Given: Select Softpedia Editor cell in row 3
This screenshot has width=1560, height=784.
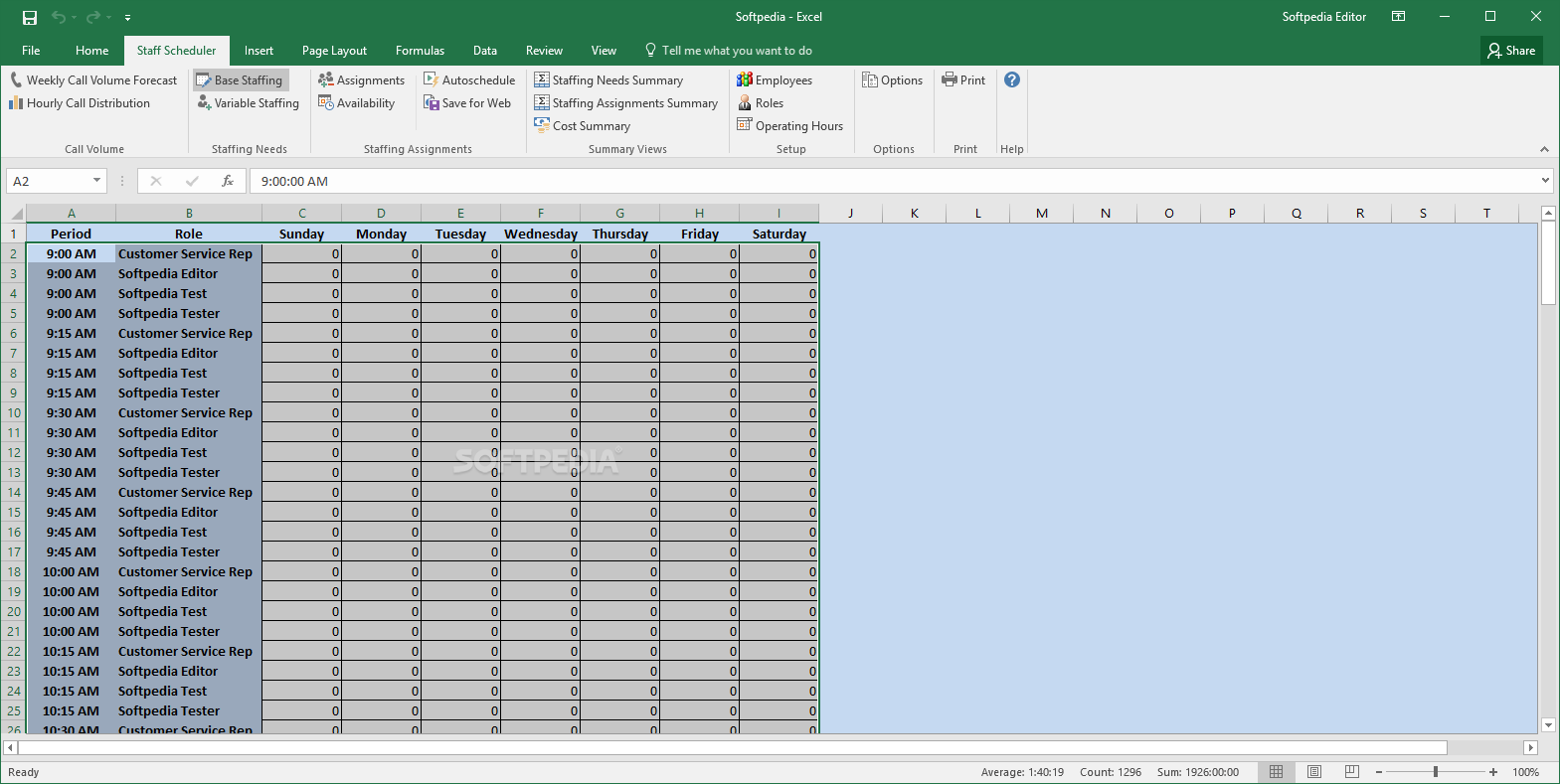Looking at the screenshot, I should [x=189, y=274].
